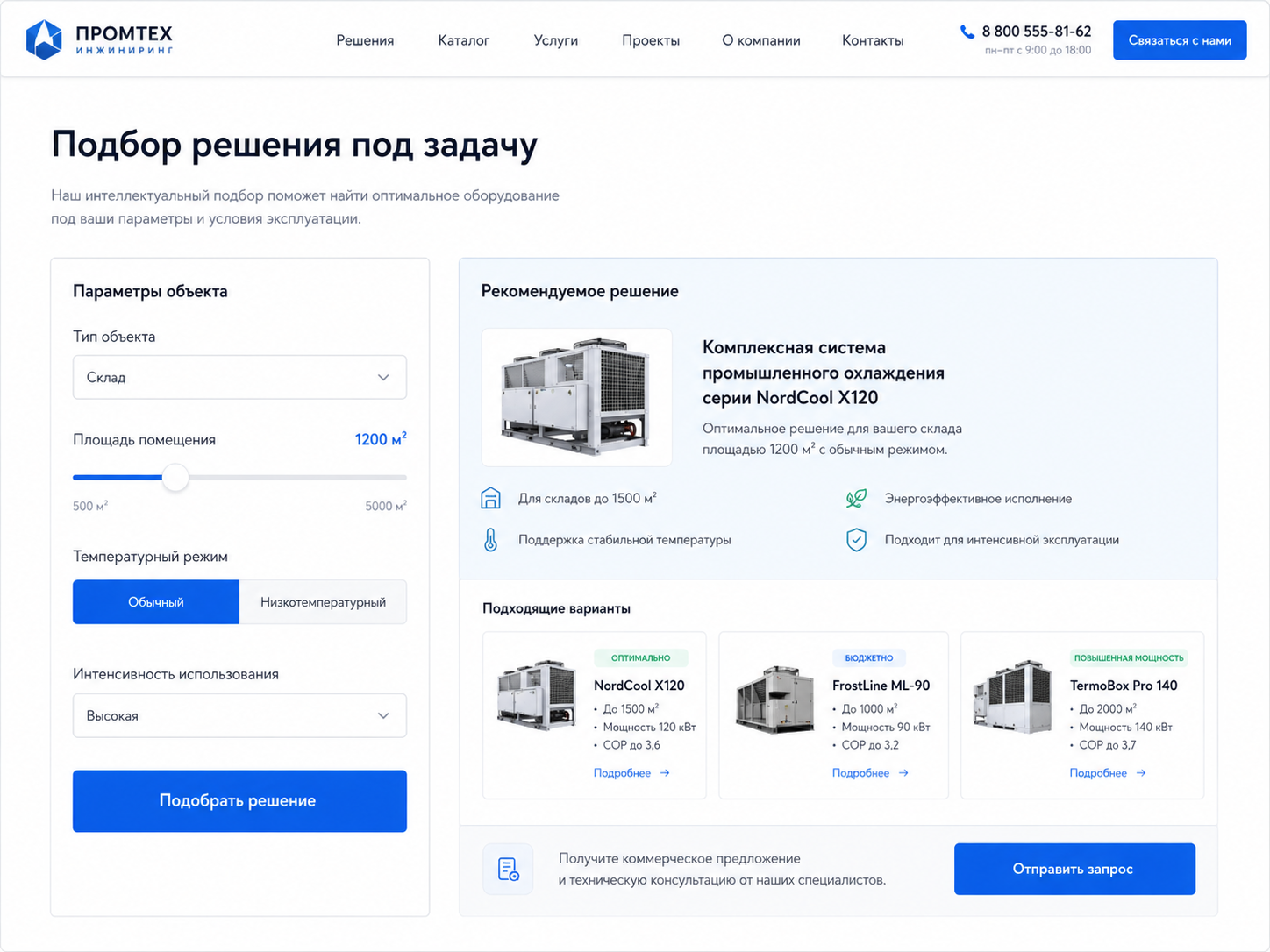This screenshot has height=952, width=1270.
Task: Open 'Подробнее' link for NordCool X120
Action: 622,773
